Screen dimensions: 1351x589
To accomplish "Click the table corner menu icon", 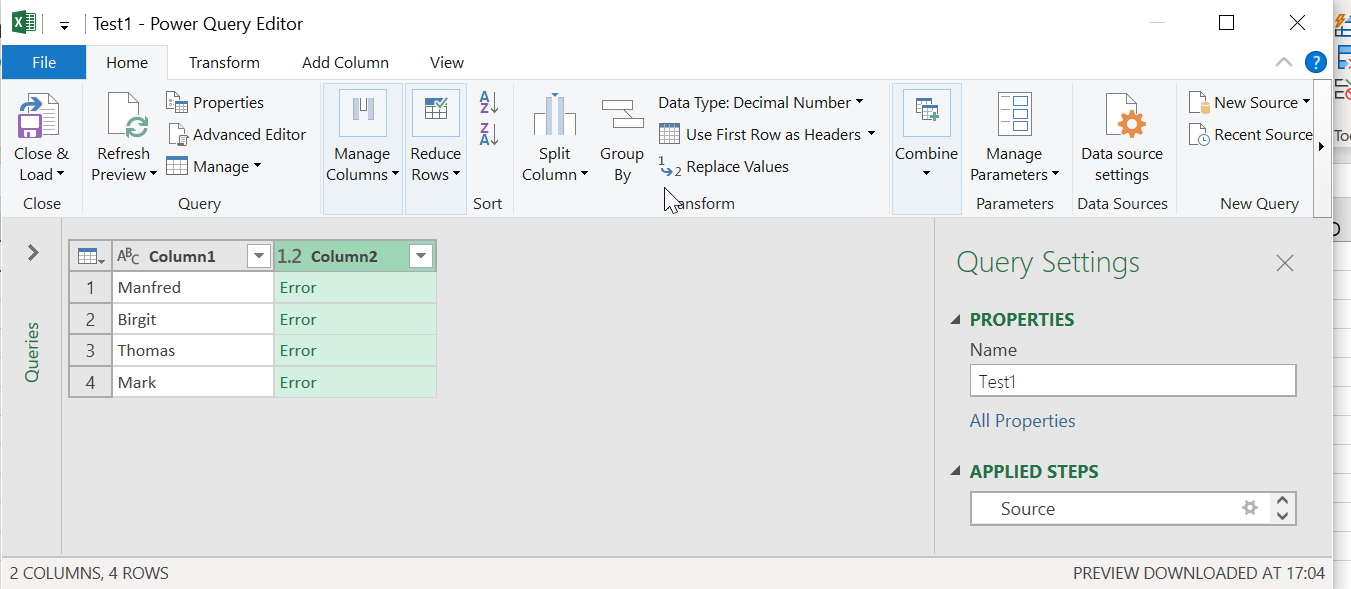I will 90,257.
